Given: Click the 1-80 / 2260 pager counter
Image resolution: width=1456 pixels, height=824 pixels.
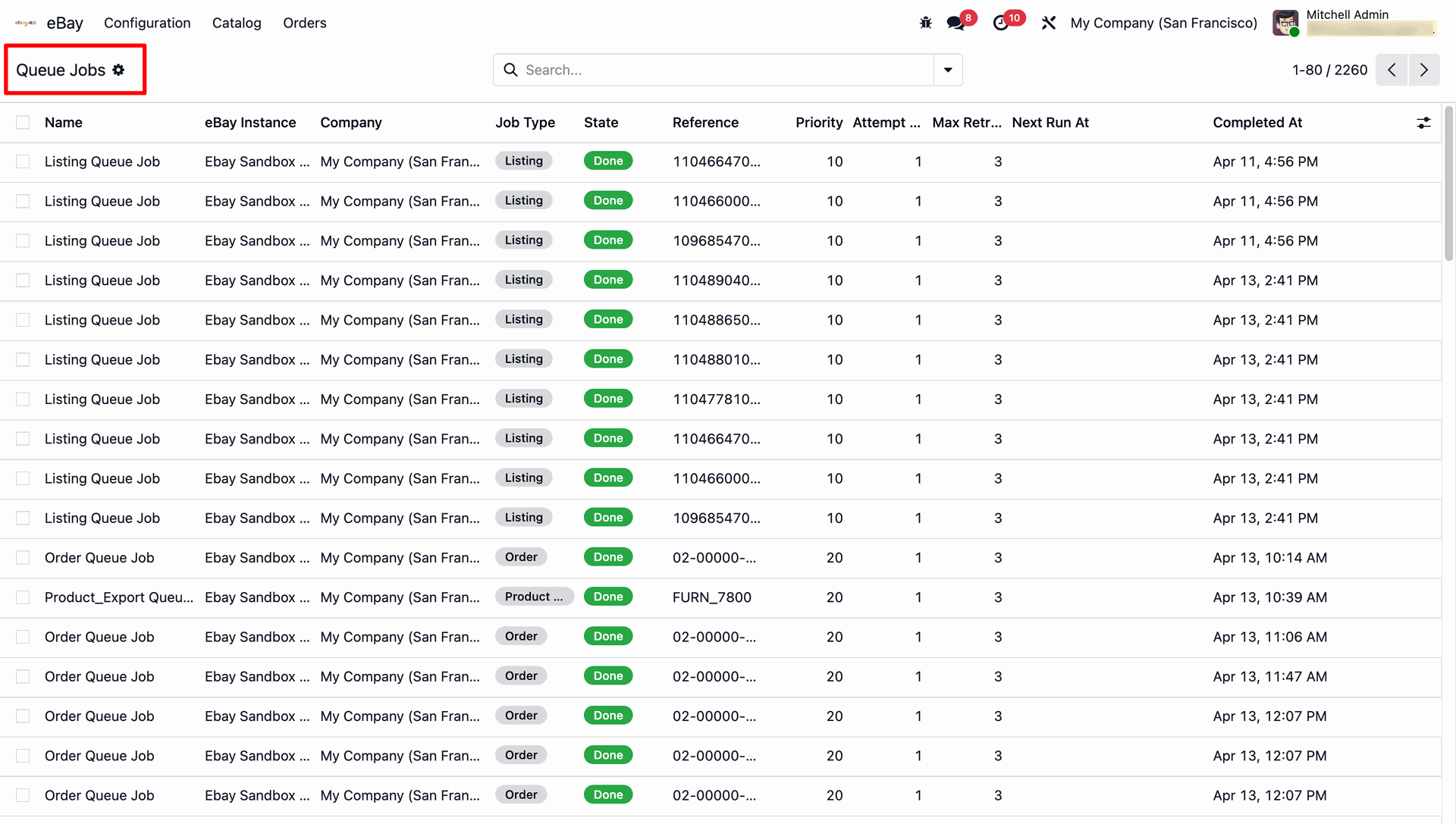Looking at the screenshot, I should (1330, 70).
